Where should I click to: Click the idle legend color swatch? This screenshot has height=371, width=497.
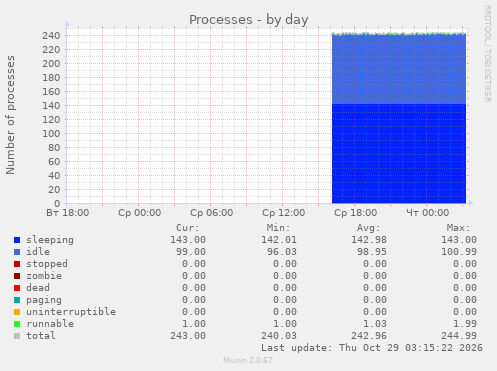click(17, 252)
